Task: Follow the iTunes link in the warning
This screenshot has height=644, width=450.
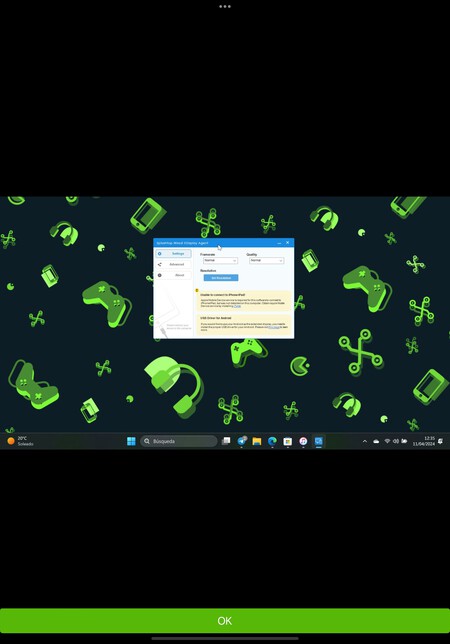Action: point(237,306)
